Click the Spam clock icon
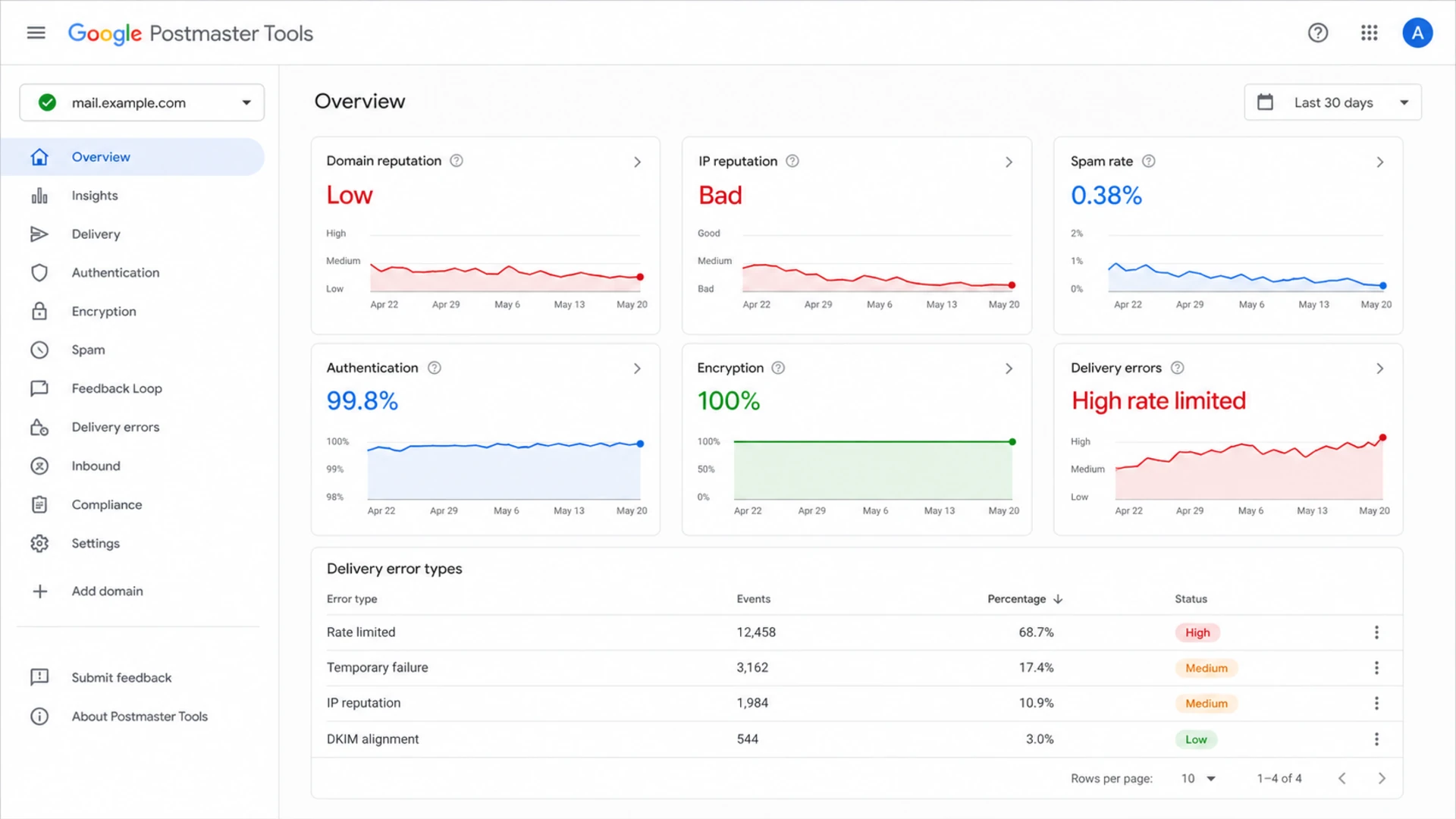This screenshot has height=819, width=1456. pos(39,350)
